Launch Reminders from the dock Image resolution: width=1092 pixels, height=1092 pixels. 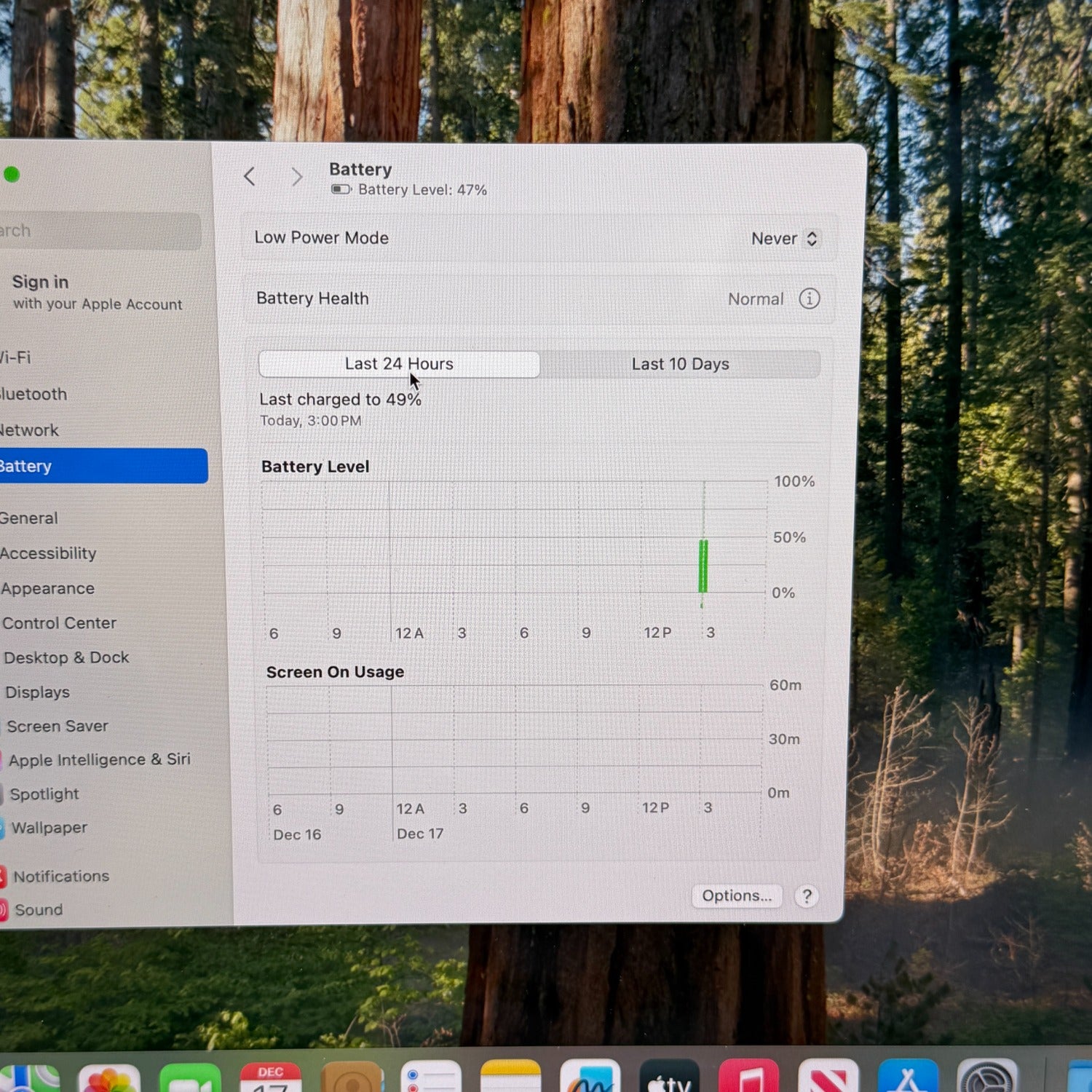point(431,1079)
